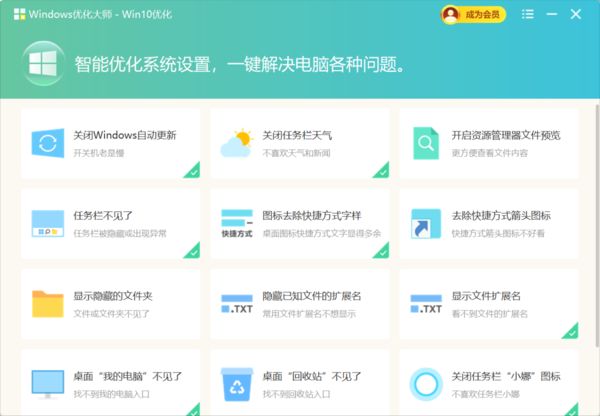
Task: Click the recycle bin icon
Action: point(236,383)
